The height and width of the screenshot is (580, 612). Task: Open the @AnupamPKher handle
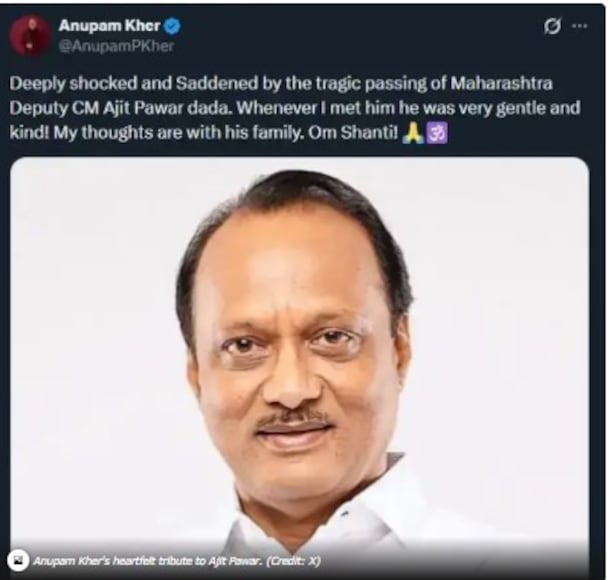point(116,46)
